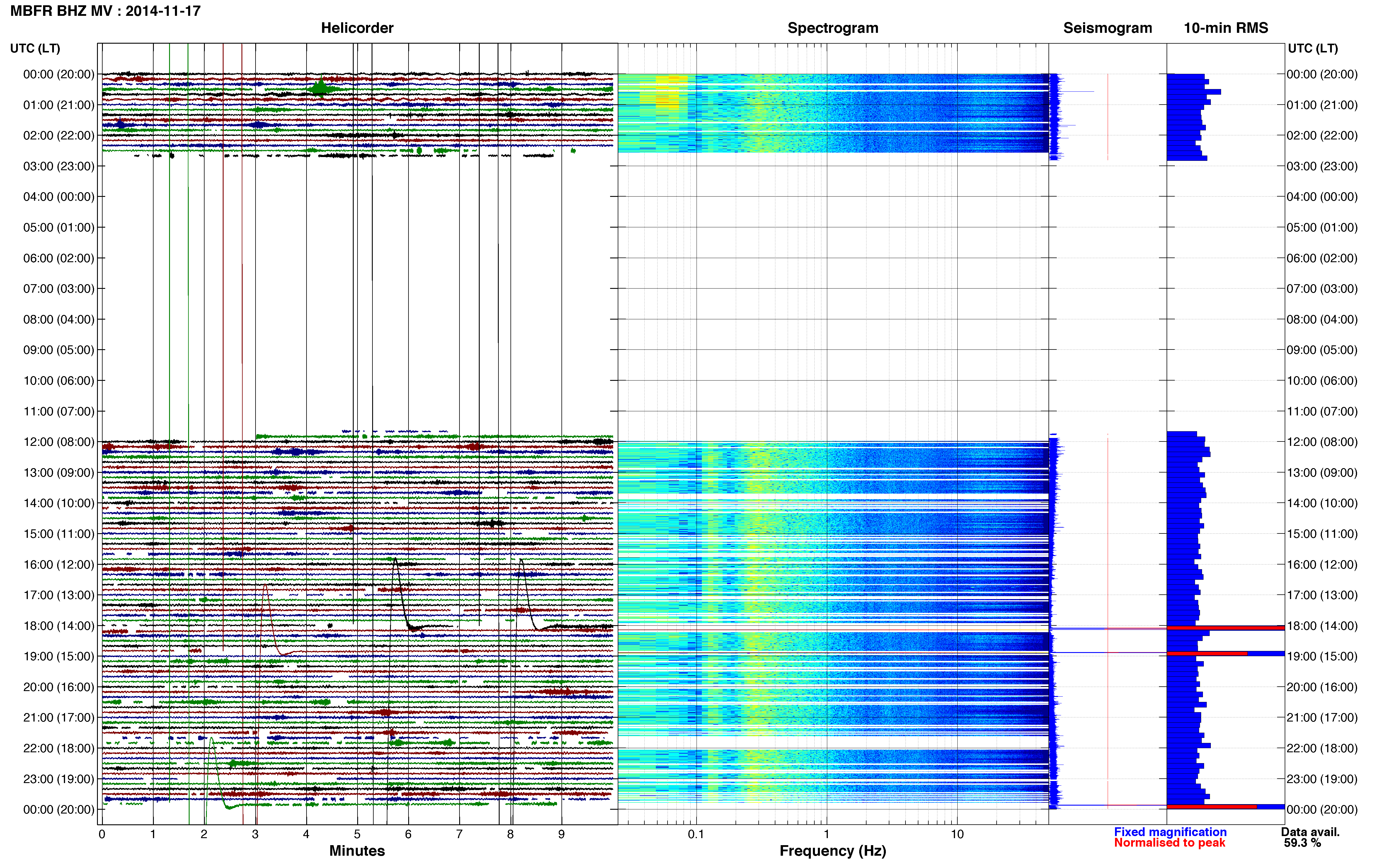Select the 10-min RMS heading
This screenshot has width=1389, height=868.
tap(1226, 28)
